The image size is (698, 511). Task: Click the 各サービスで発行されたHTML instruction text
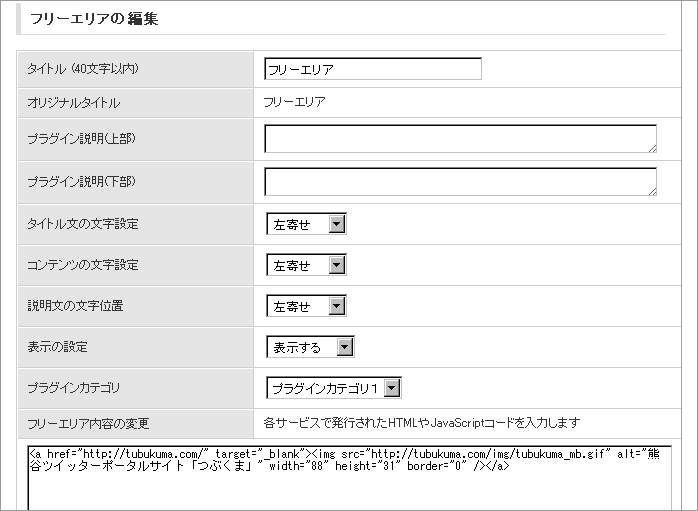tap(422, 422)
